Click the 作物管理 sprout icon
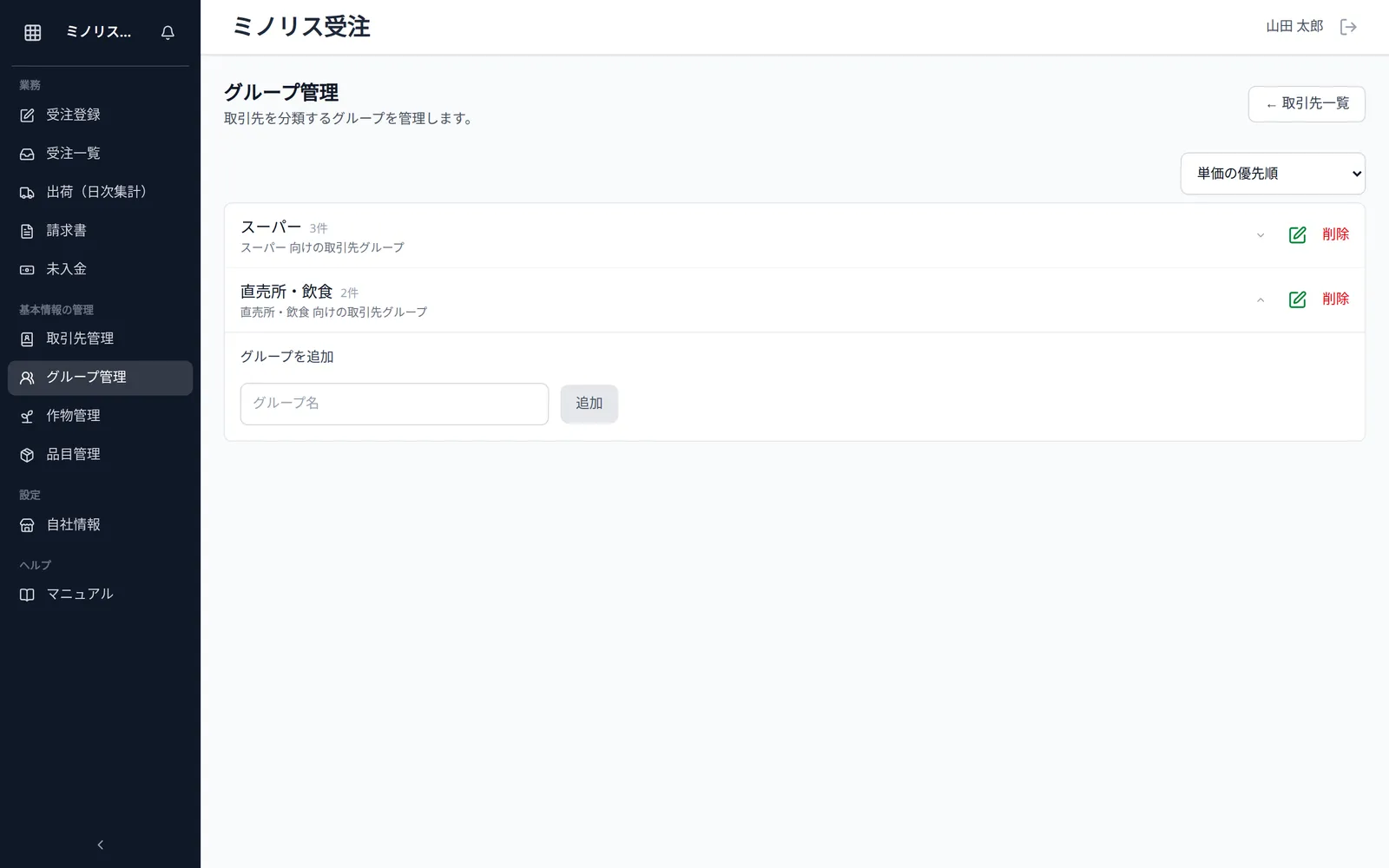The width and height of the screenshot is (1389, 868). click(x=27, y=417)
